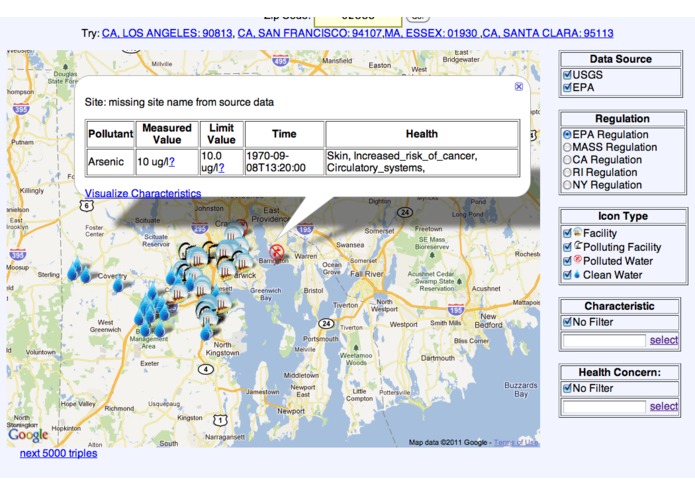Click the Characteristic filter input field
The height and width of the screenshot is (494, 695).
click(604, 341)
